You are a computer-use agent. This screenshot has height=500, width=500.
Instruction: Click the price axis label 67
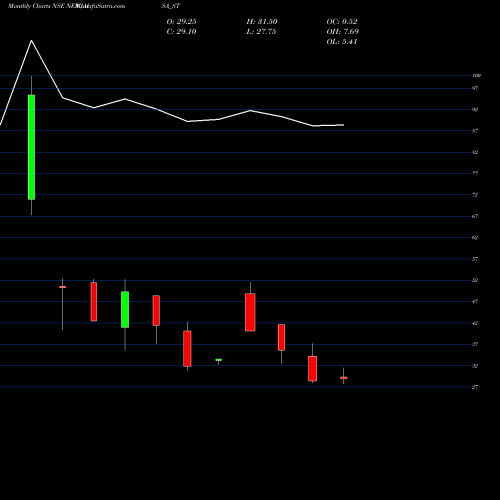[x=475, y=216]
